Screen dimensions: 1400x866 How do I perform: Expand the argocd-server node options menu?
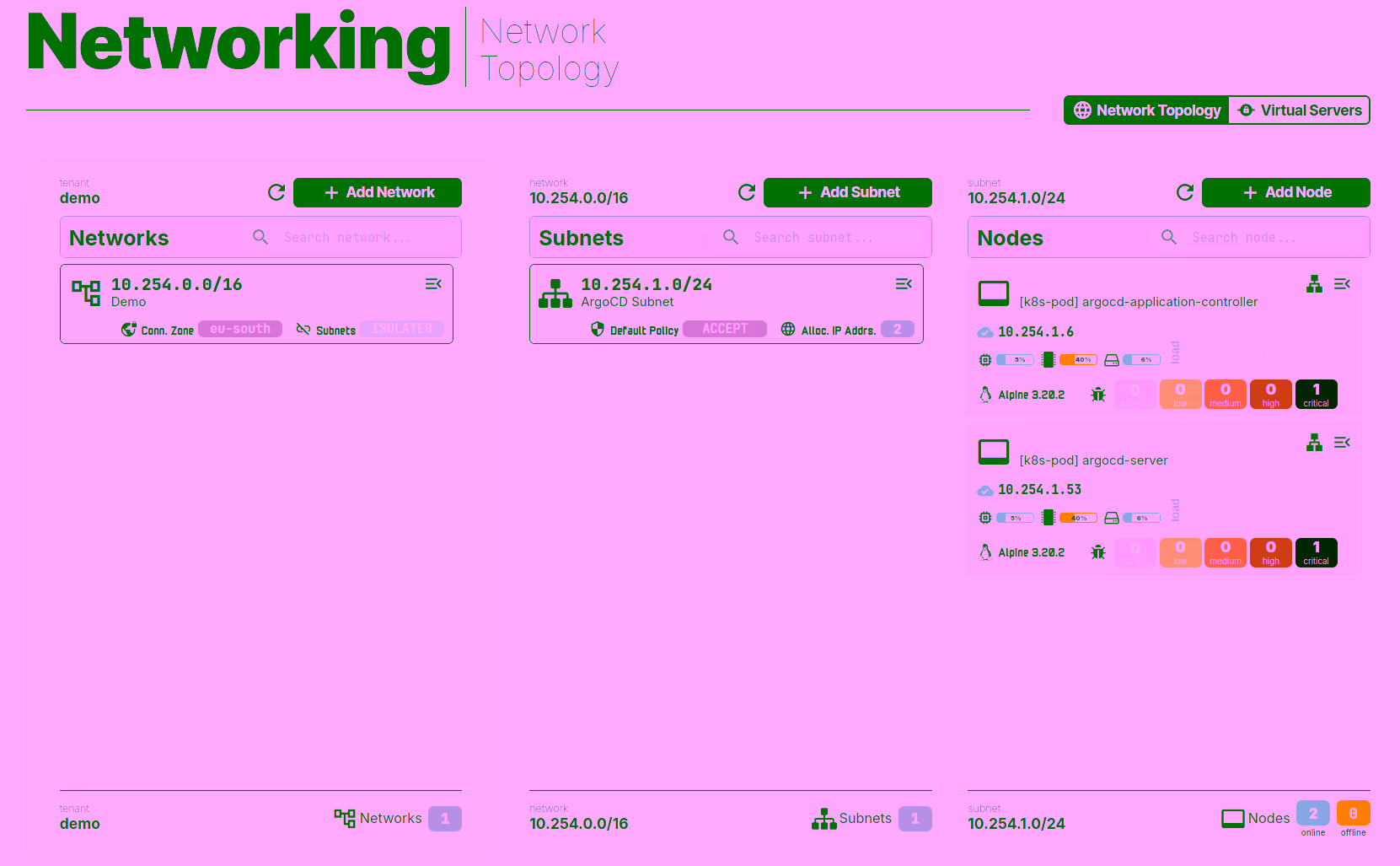point(1342,443)
